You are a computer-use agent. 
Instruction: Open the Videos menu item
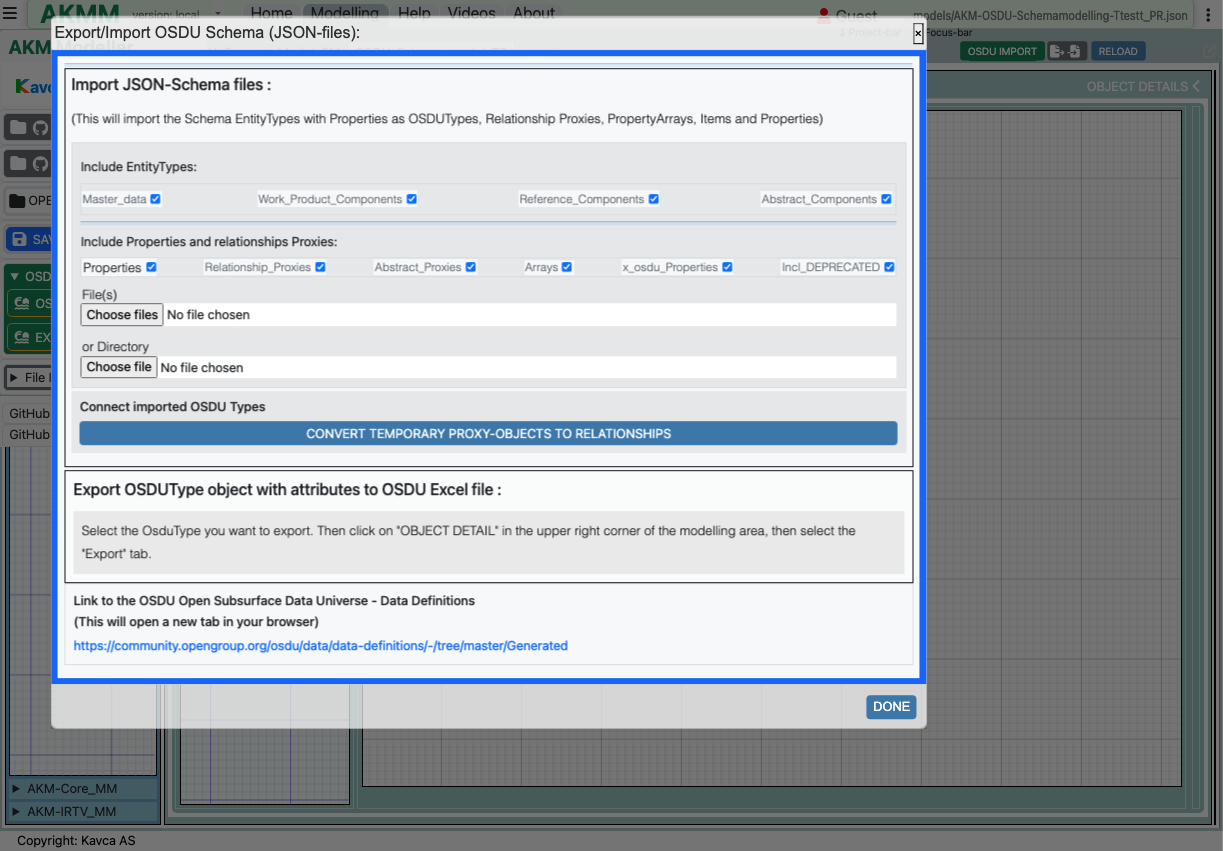(x=472, y=14)
